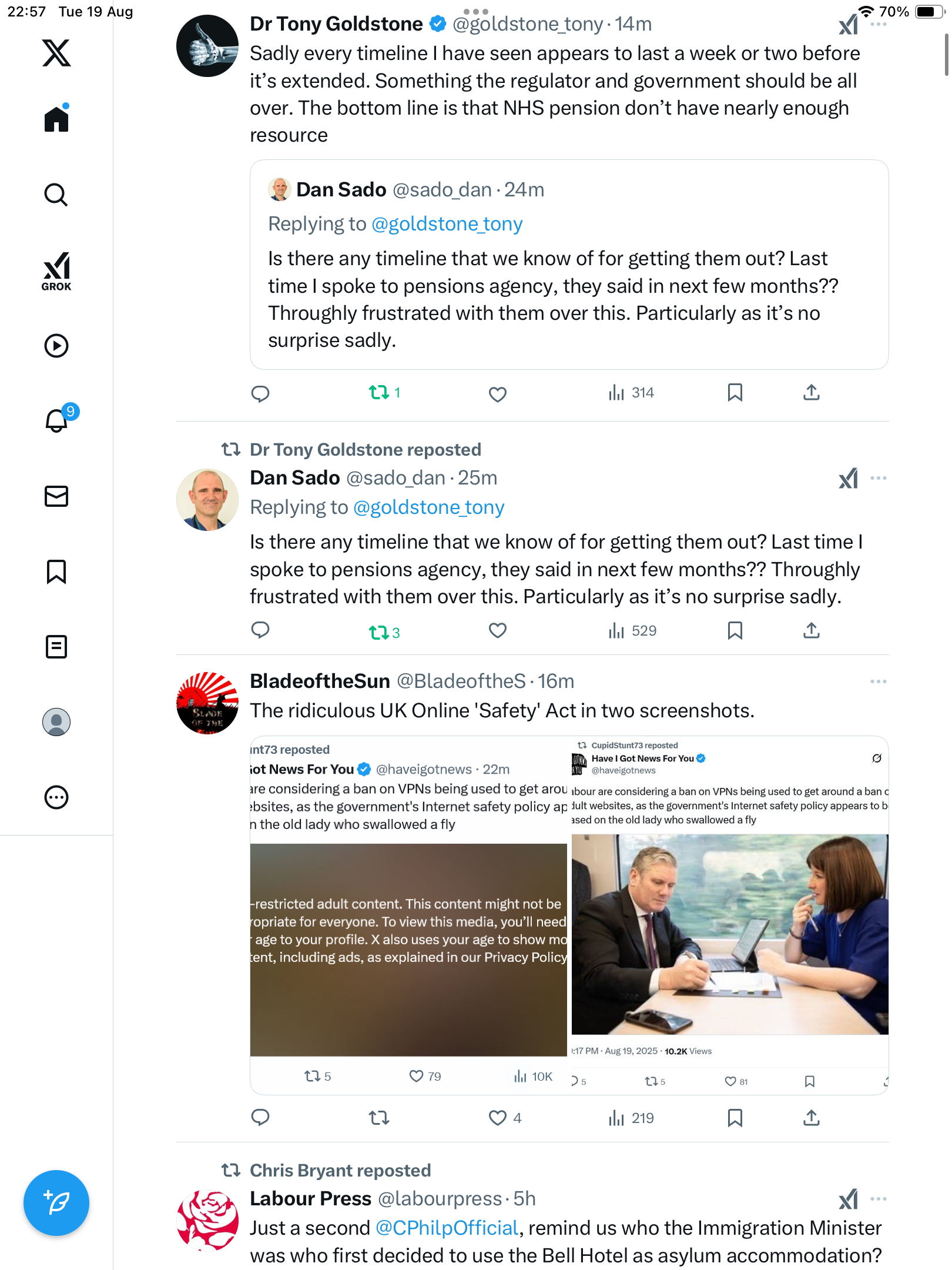
Task: Open @CPhilpOfficial mention link
Action: click(x=447, y=1228)
